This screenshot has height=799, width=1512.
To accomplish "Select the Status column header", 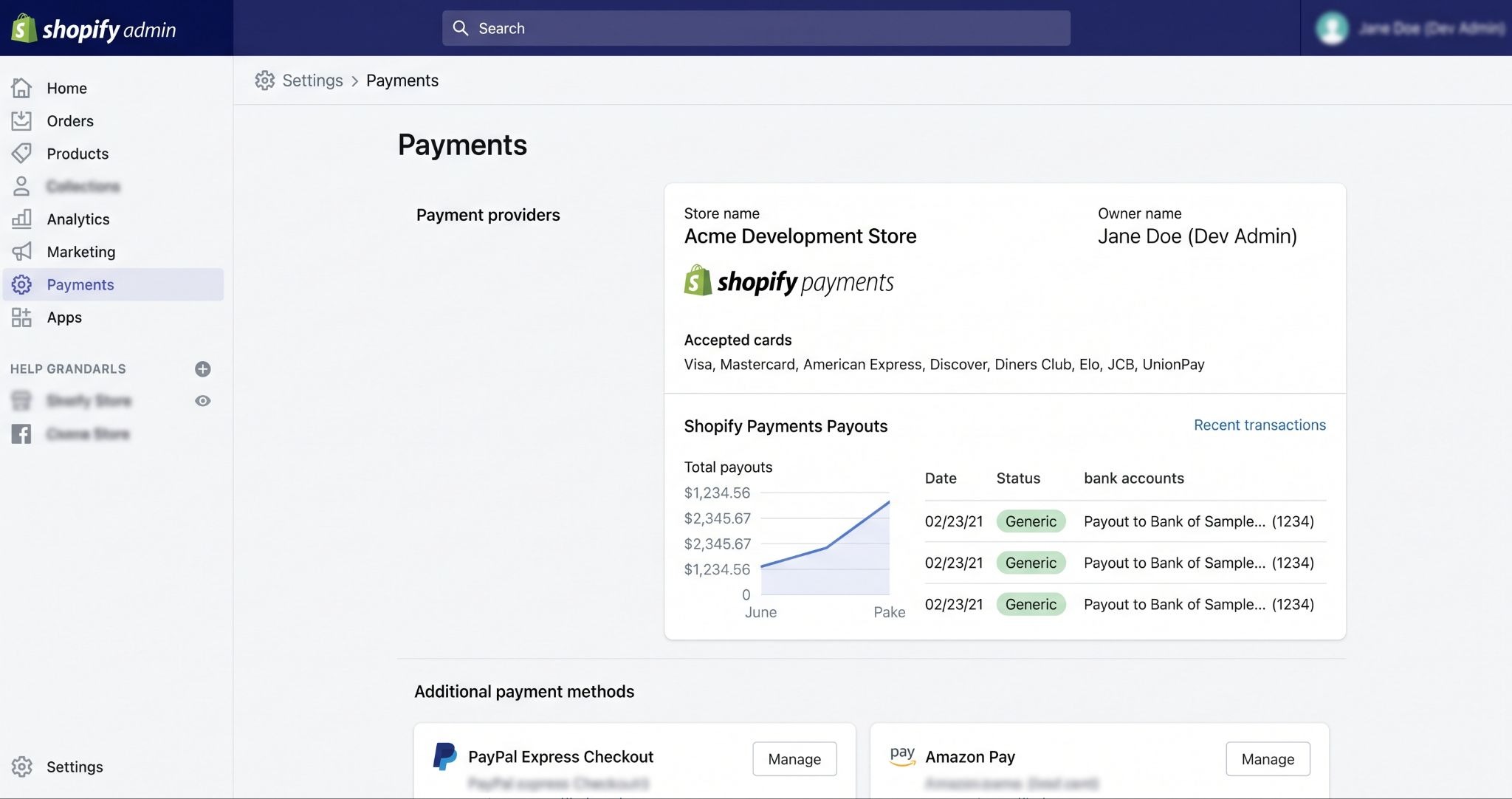I will (1018, 478).
